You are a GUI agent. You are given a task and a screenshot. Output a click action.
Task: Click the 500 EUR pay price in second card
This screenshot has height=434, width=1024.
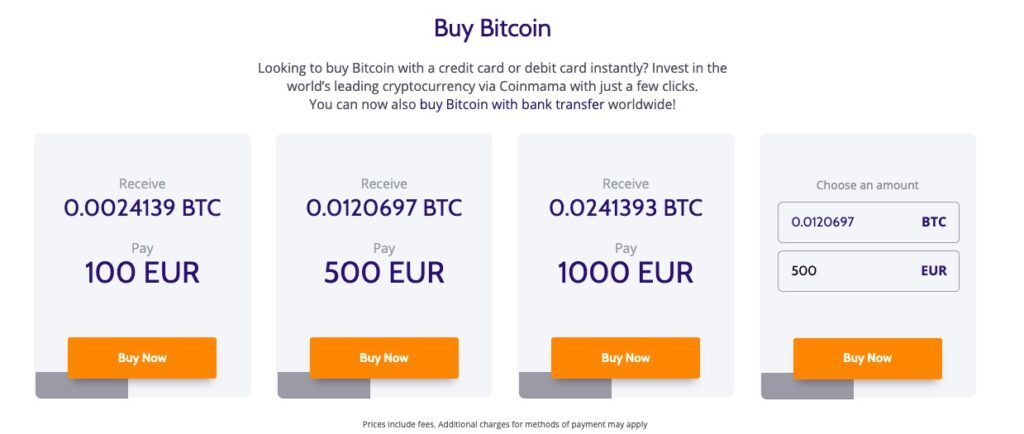[384, 272]
